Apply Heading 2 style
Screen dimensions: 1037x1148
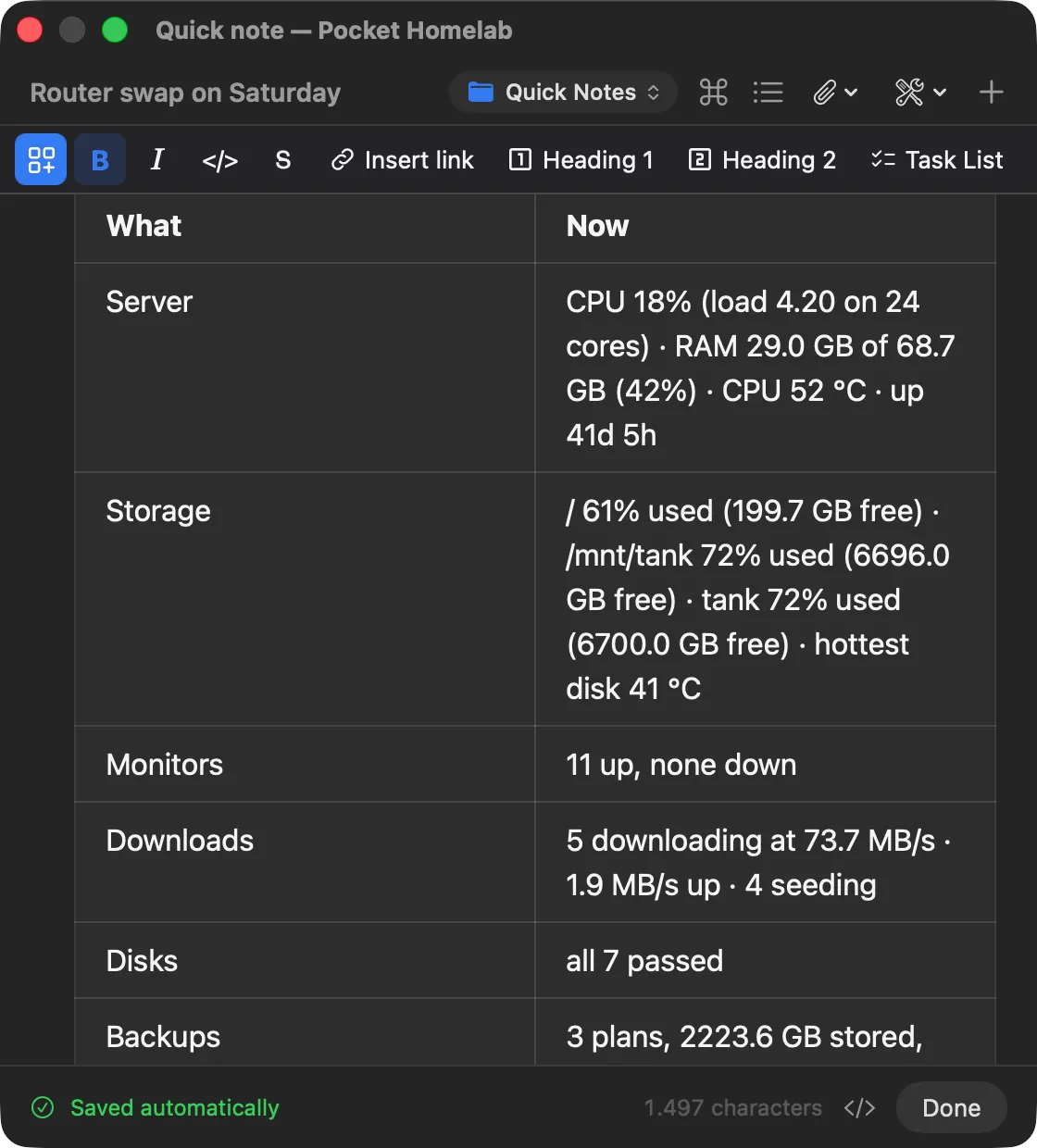(x=762, y=160)
